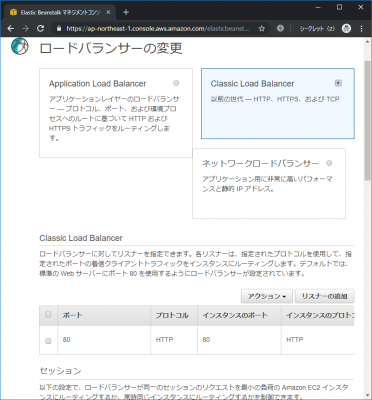Click the Elastic Beanstalk globe logo

click(x=20, y=46)
